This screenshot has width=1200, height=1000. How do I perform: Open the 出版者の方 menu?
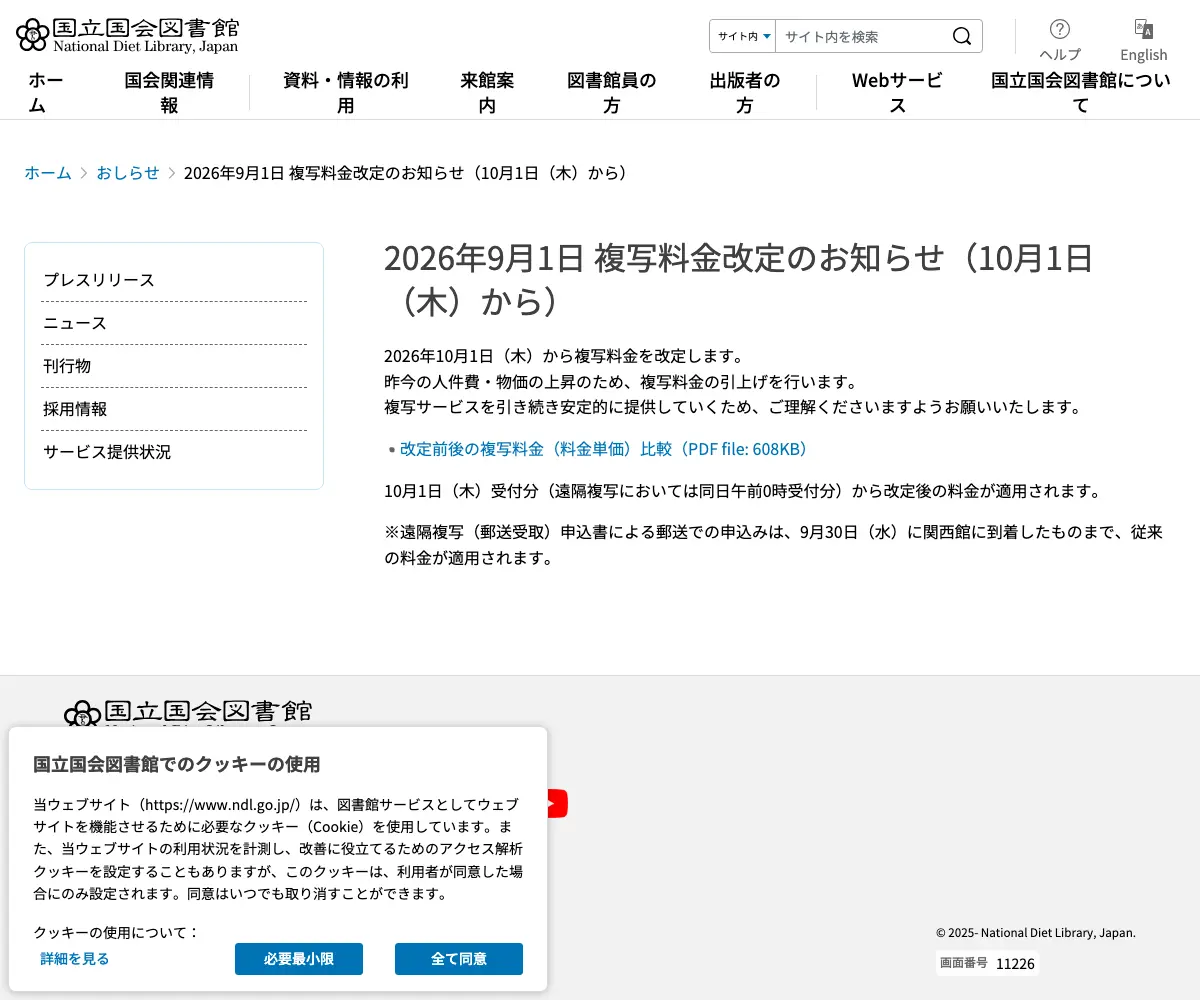(745, 93)
